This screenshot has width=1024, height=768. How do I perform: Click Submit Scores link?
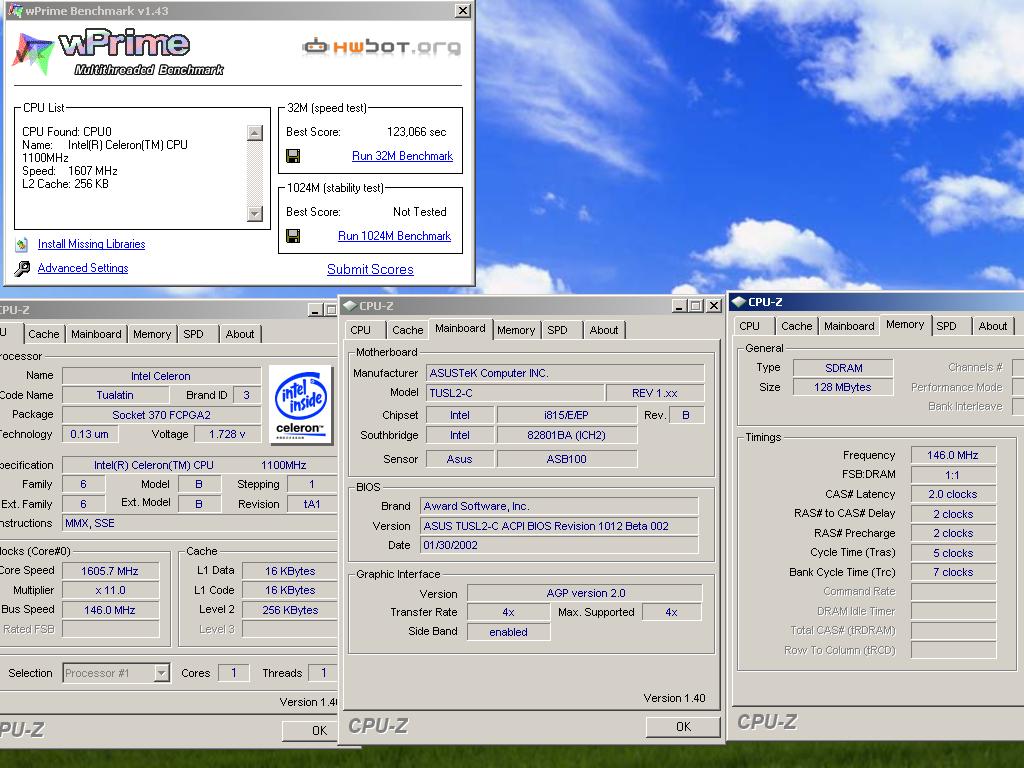click(370, 269)
